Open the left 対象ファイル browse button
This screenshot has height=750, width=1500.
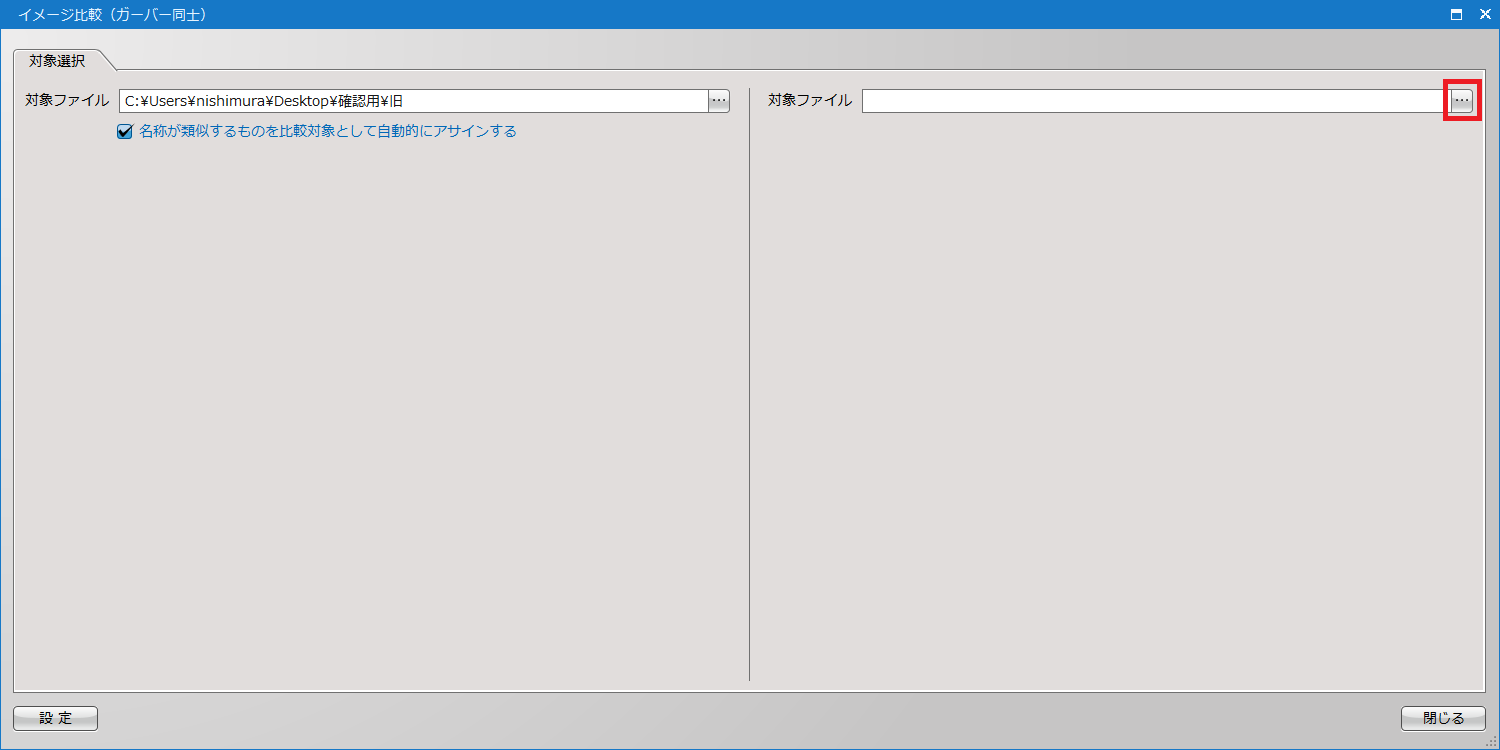[x=719, y=101]
